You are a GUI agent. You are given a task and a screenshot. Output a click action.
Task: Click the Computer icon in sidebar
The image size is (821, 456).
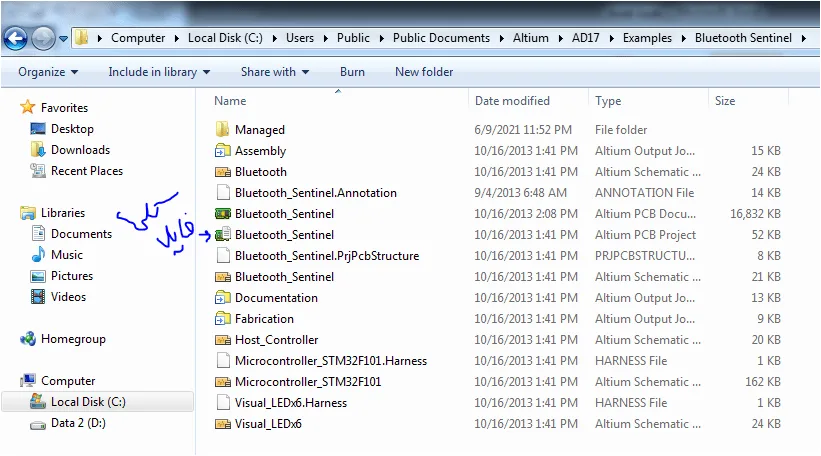(x=28, y=381)
